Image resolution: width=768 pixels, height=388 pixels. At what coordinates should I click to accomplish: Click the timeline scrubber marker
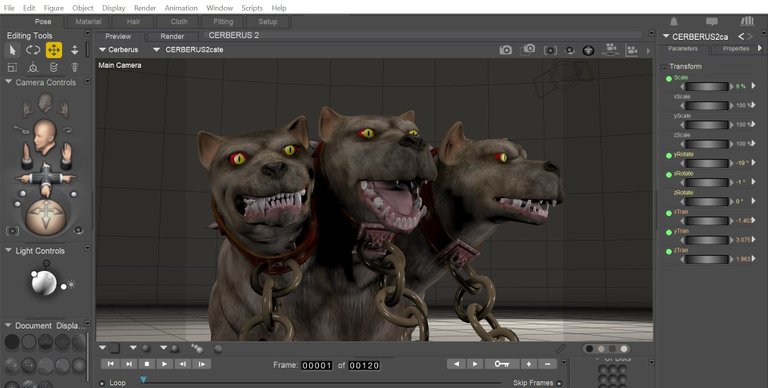point(143,380)
